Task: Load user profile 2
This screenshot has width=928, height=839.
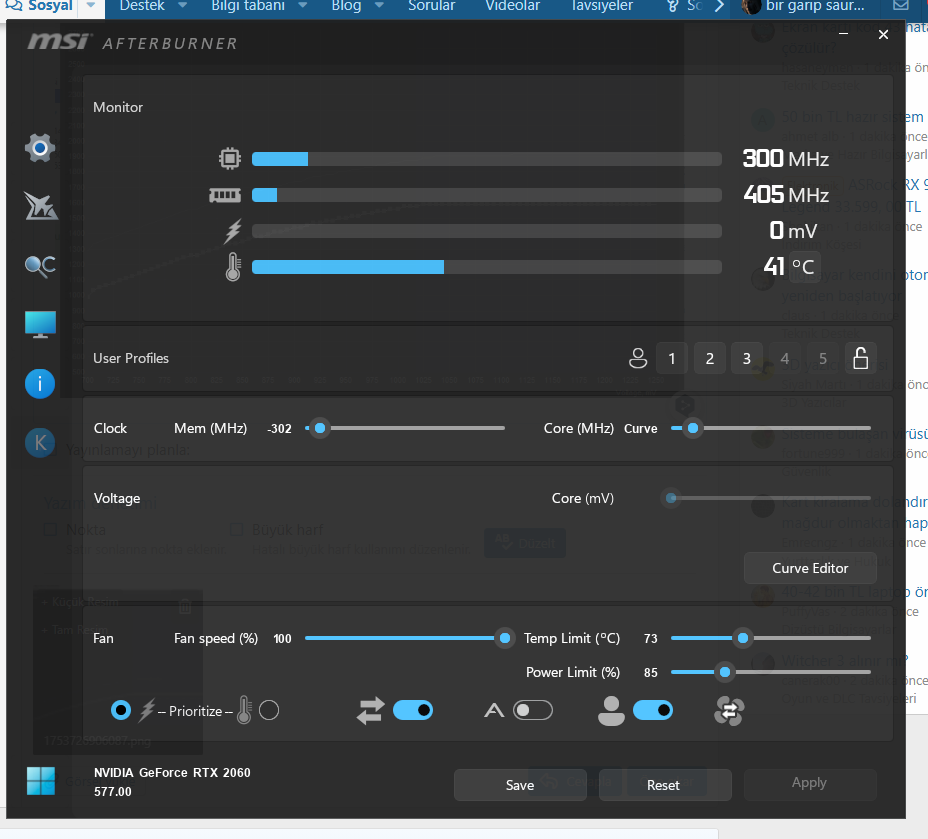Action: coord(710,358)
